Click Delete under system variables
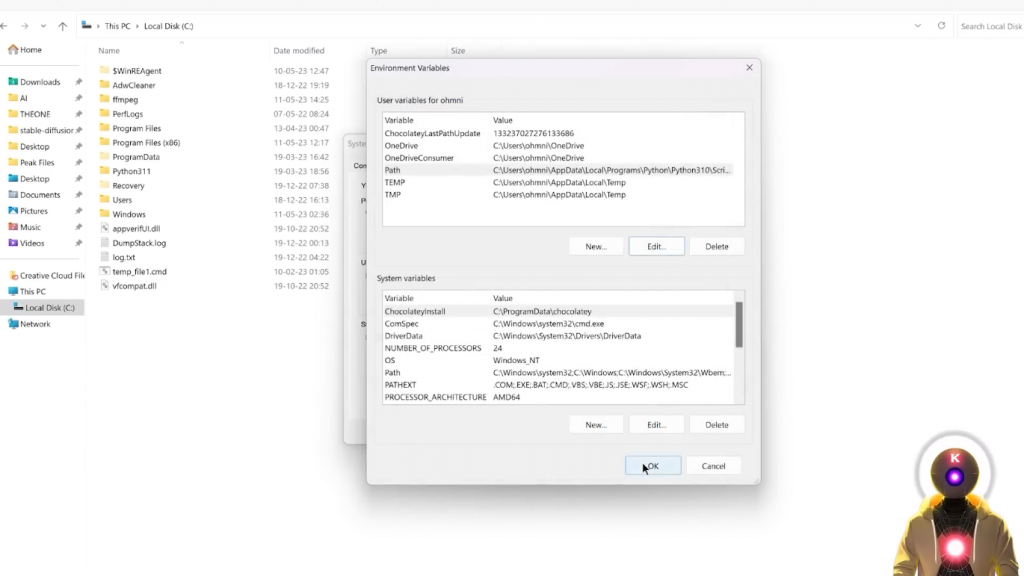Screen dimensions: 1024x576 click(716, 424)
